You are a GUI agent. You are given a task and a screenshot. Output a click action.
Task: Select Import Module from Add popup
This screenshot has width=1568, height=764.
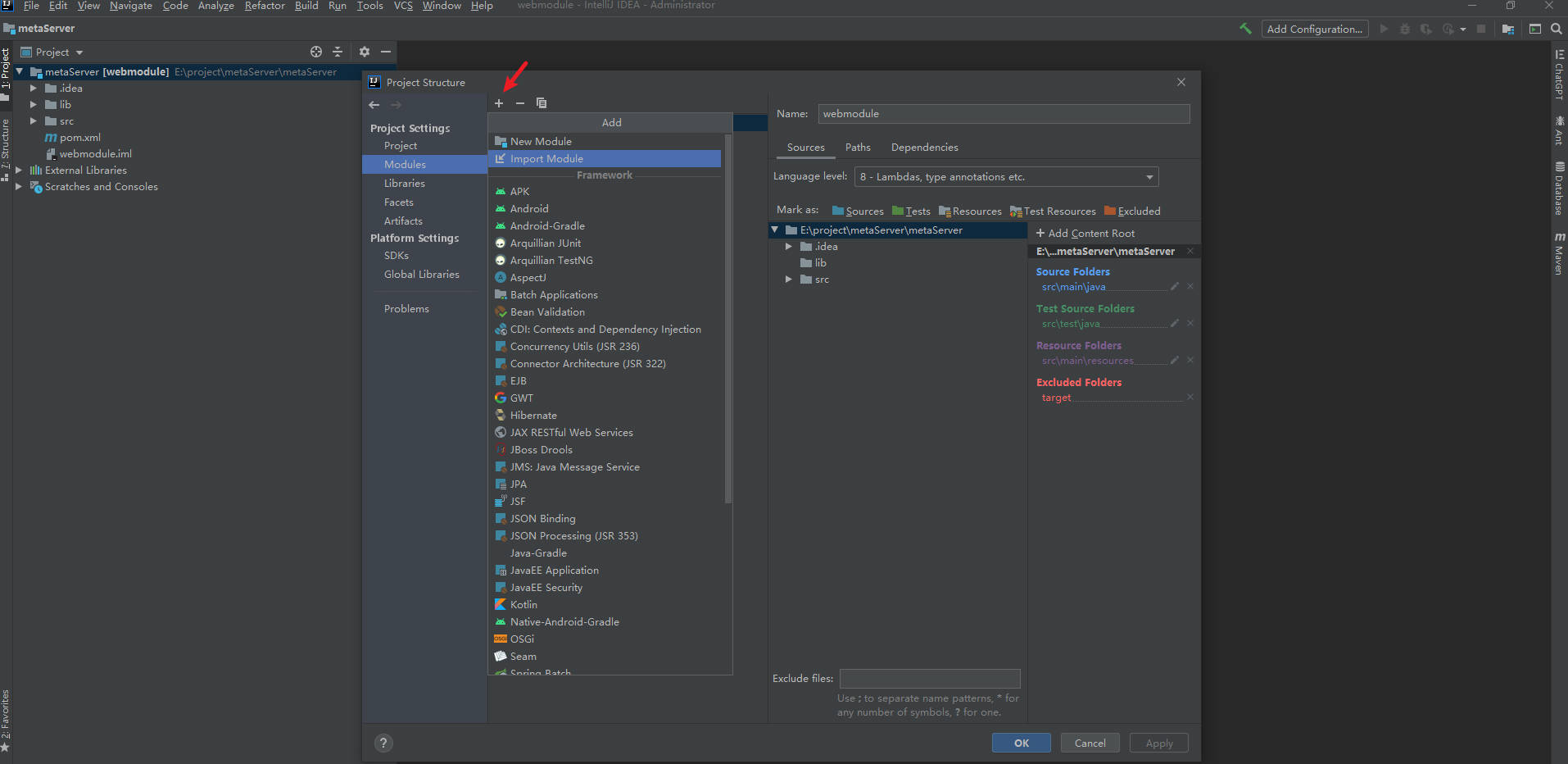click(x=605, y=158)
